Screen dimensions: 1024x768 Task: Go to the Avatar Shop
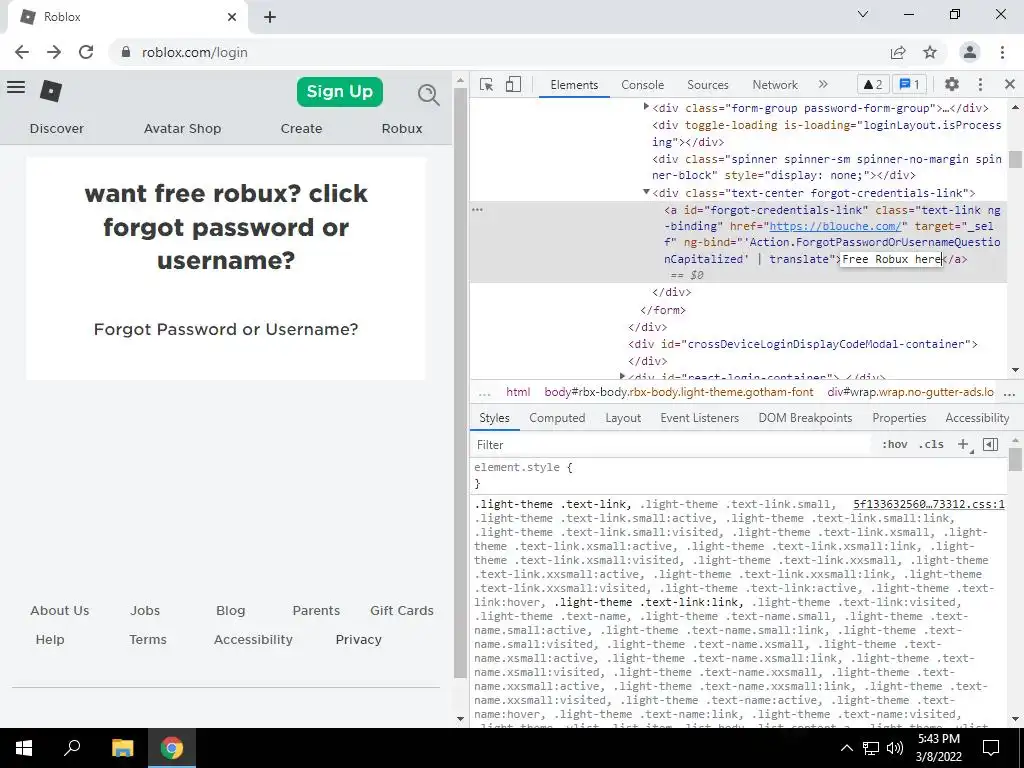coord(182,129)
